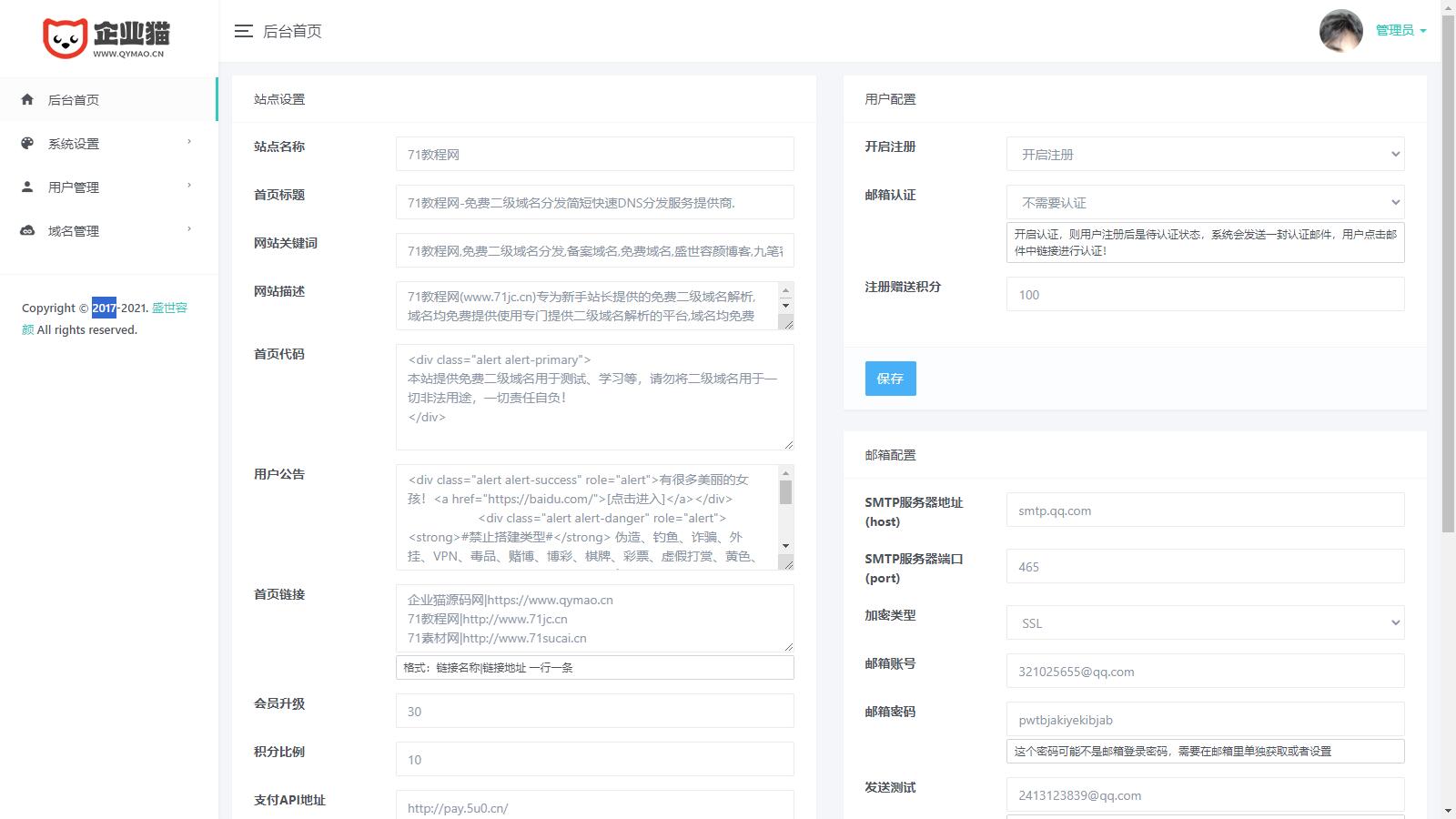Viewport: 1456px width, 819px height.
Task: Click the person icon beside 用户管理
Action: coord(27,187)
